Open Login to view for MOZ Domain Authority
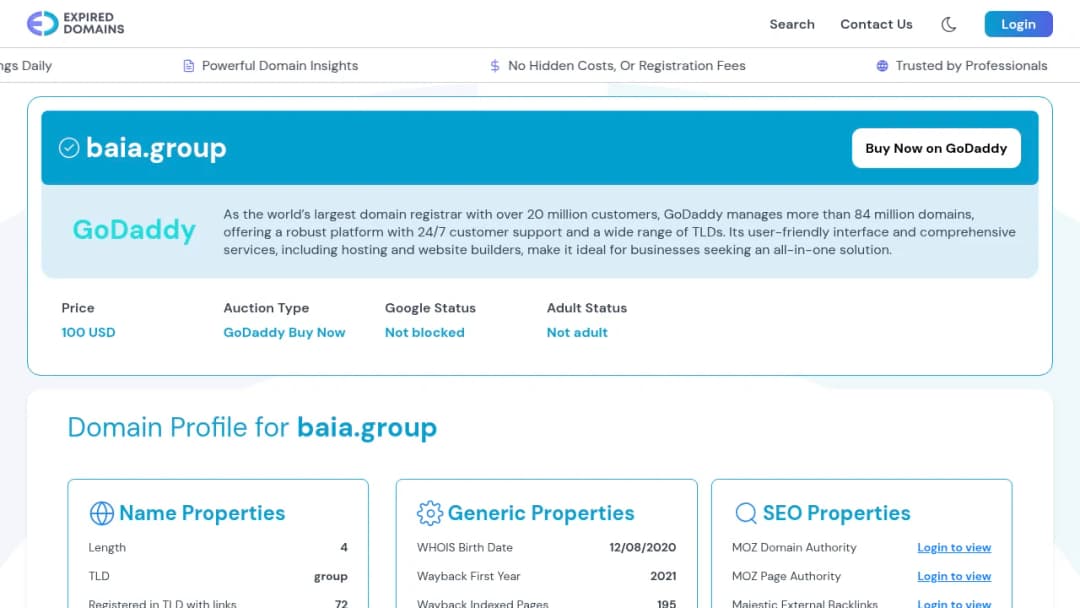1080x608 pixels. 954,547
